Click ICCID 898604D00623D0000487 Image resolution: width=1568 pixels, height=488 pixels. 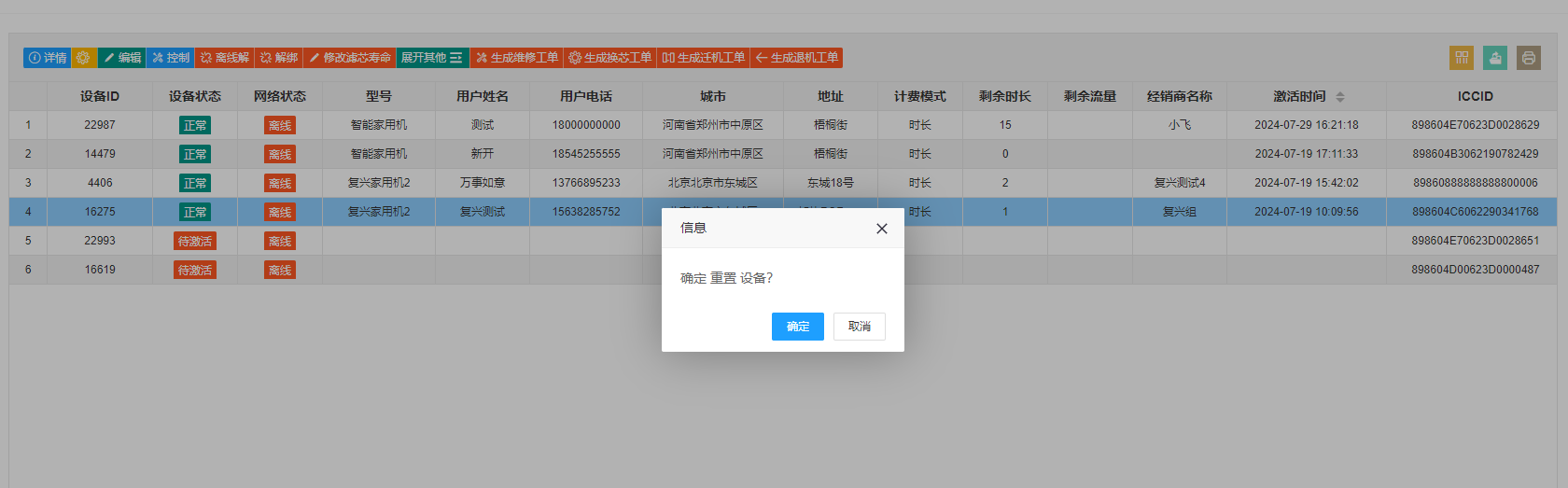1476,270
